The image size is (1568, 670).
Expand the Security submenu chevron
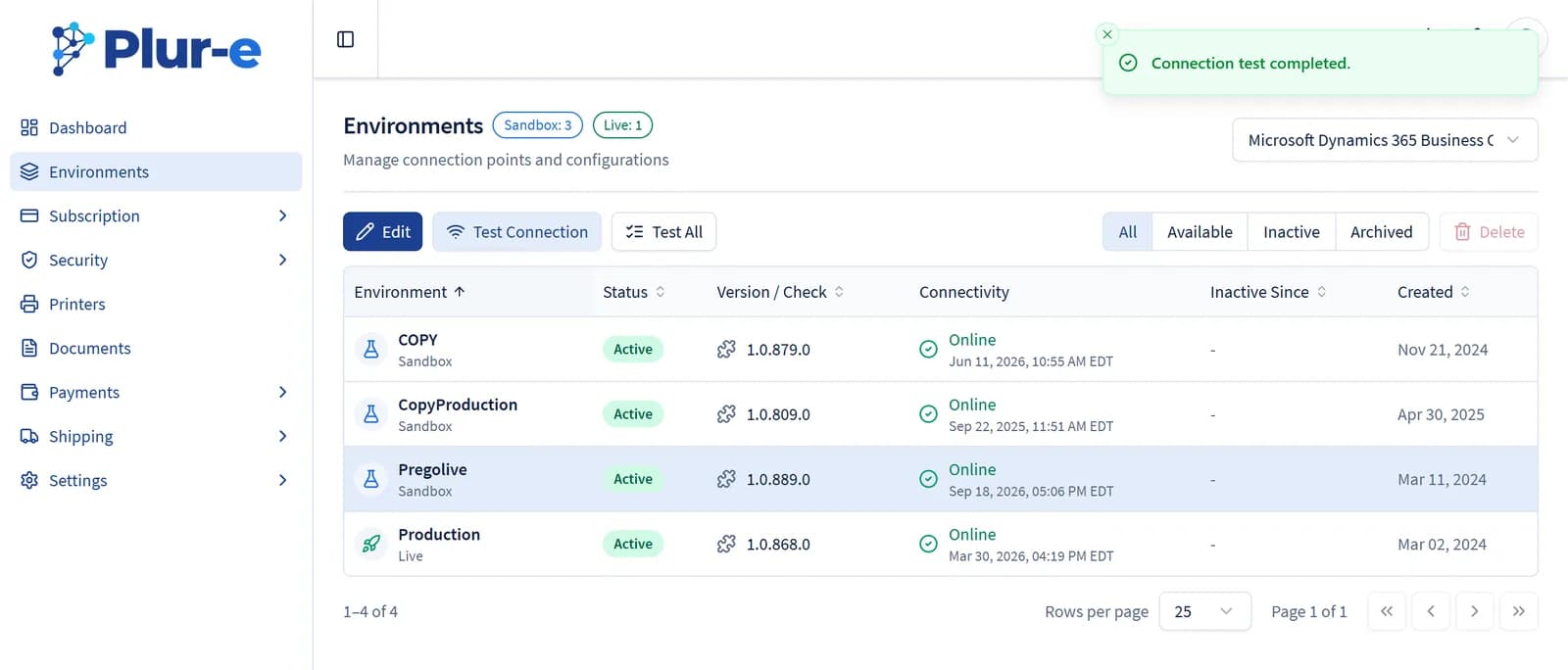tap(282, 260)
